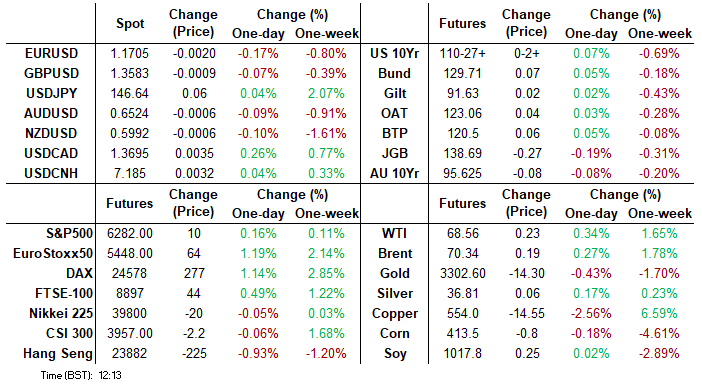Click the GBPUSD one-day change -0.07%
The image size is (702, 388).
point(258,73)
